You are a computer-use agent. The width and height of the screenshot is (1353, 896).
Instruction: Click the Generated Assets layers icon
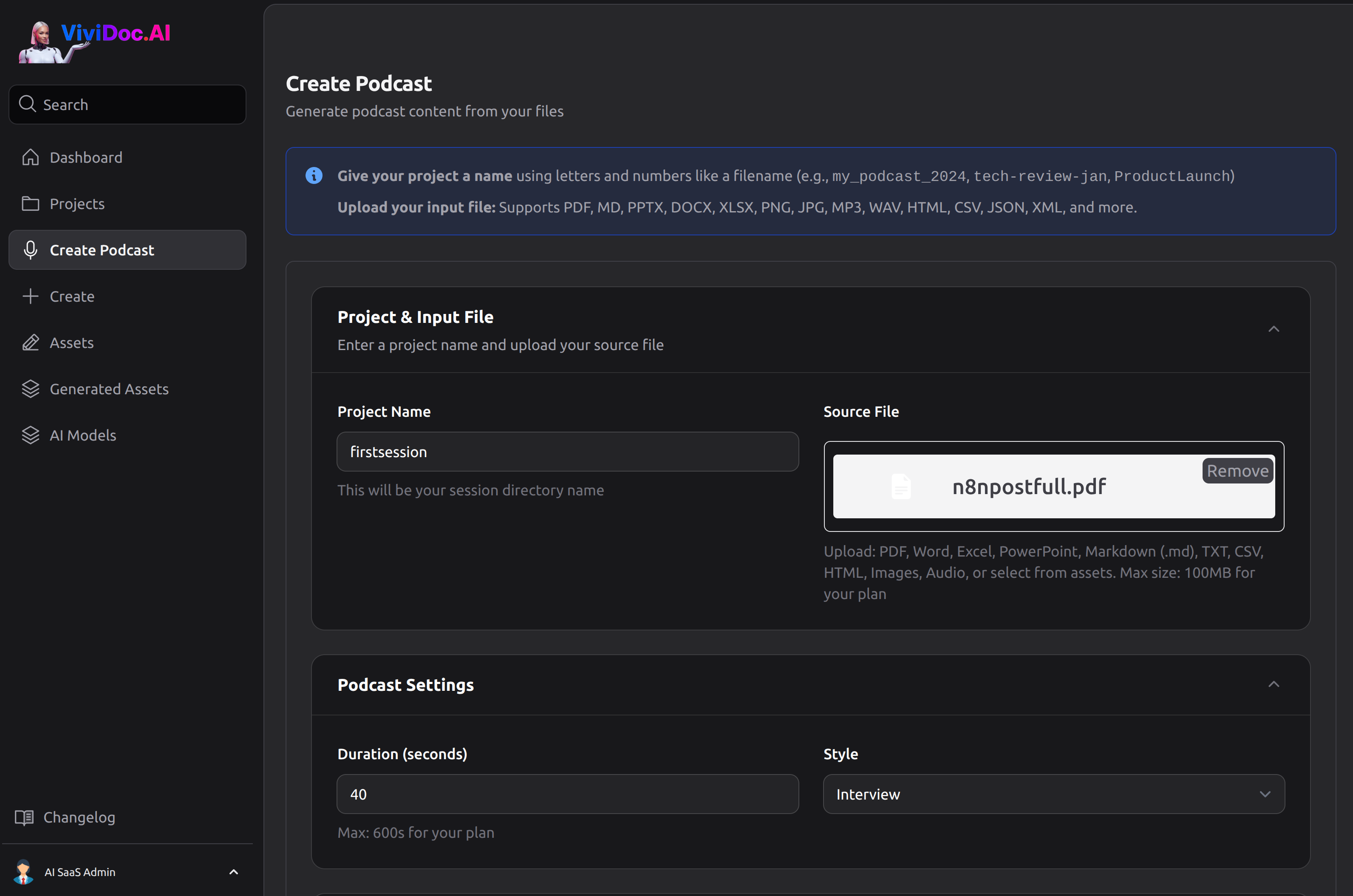tap(30, 389)
